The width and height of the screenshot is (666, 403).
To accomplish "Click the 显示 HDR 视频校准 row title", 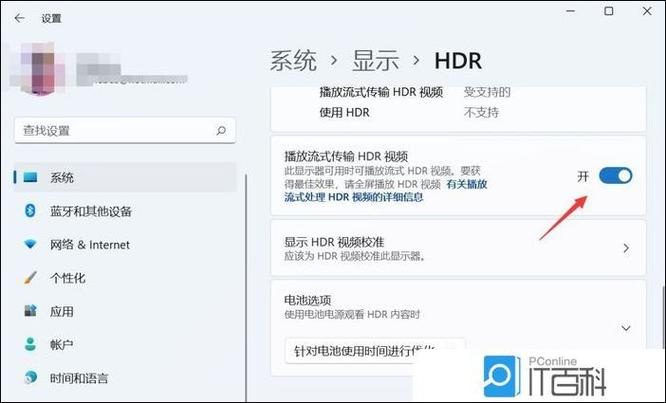I will coord(334,242).
